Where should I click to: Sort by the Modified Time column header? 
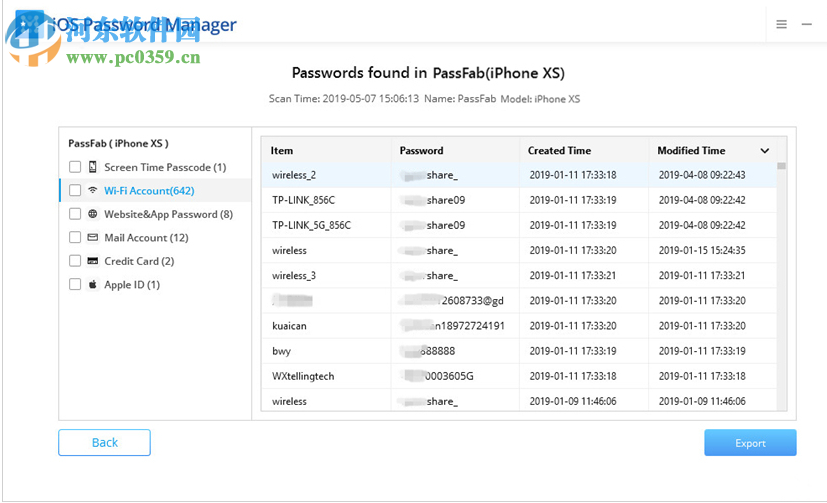coord(691,151)
